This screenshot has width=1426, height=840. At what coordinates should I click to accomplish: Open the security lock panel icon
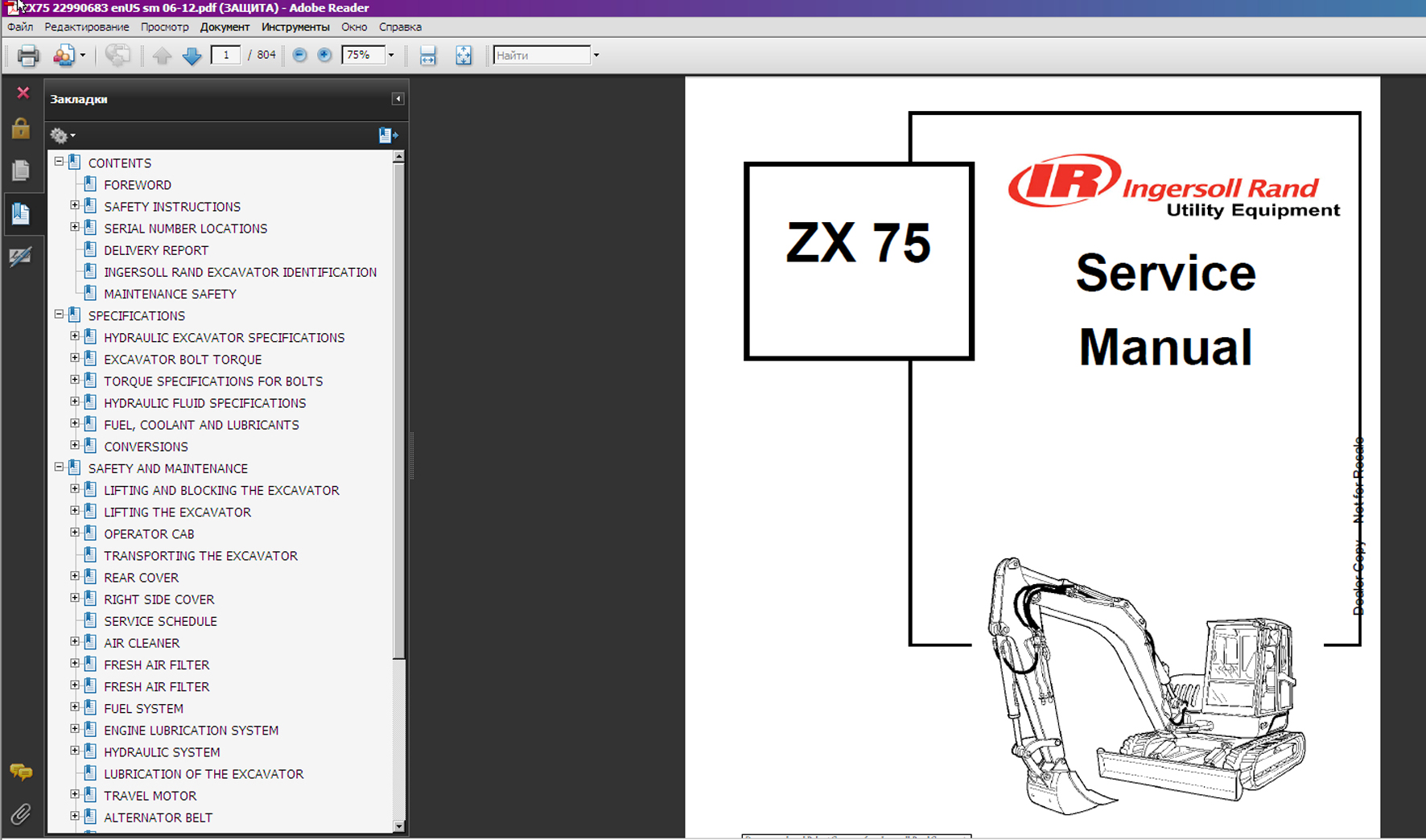[21, 129]
